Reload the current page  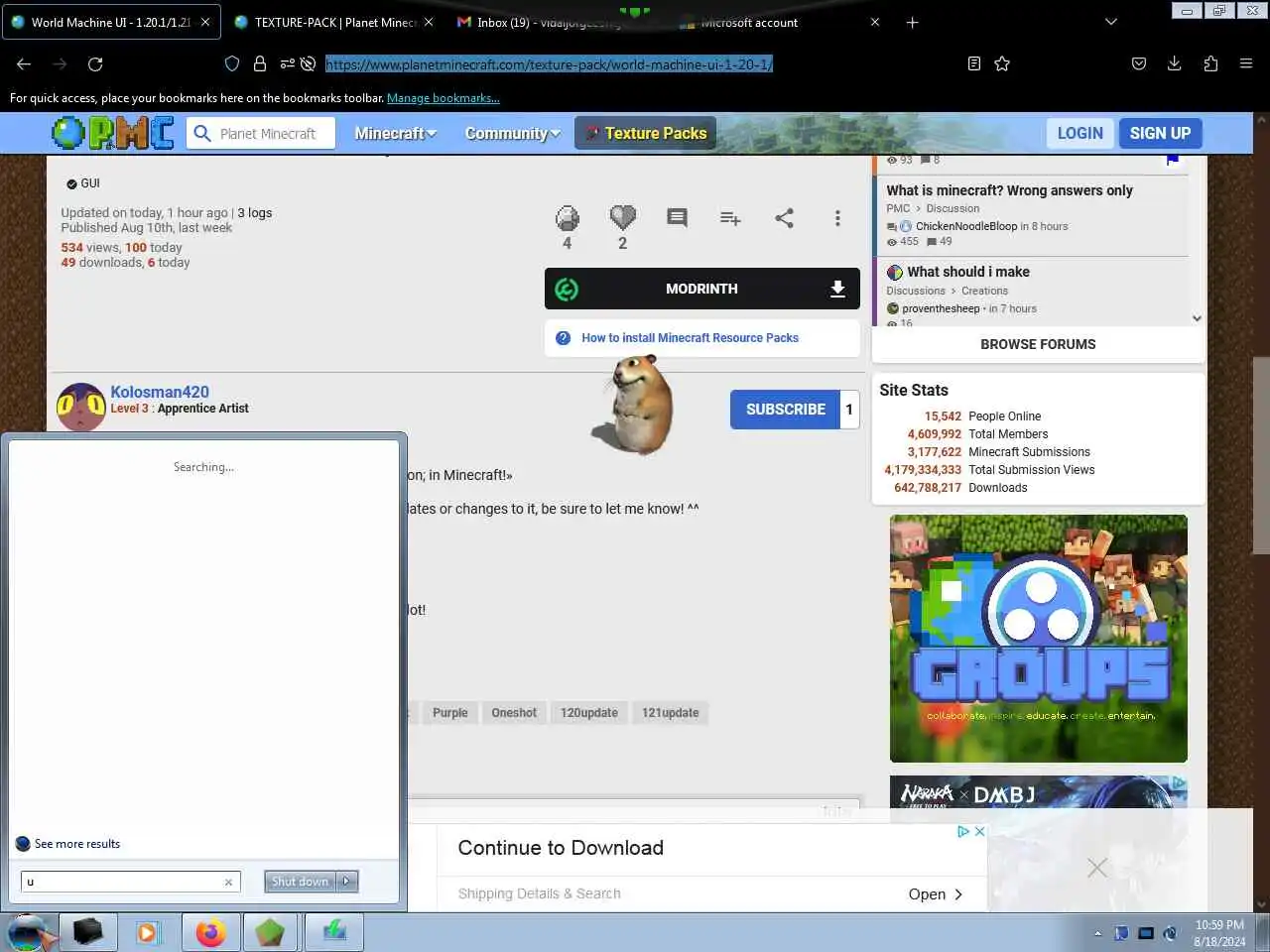pos(95,63)
